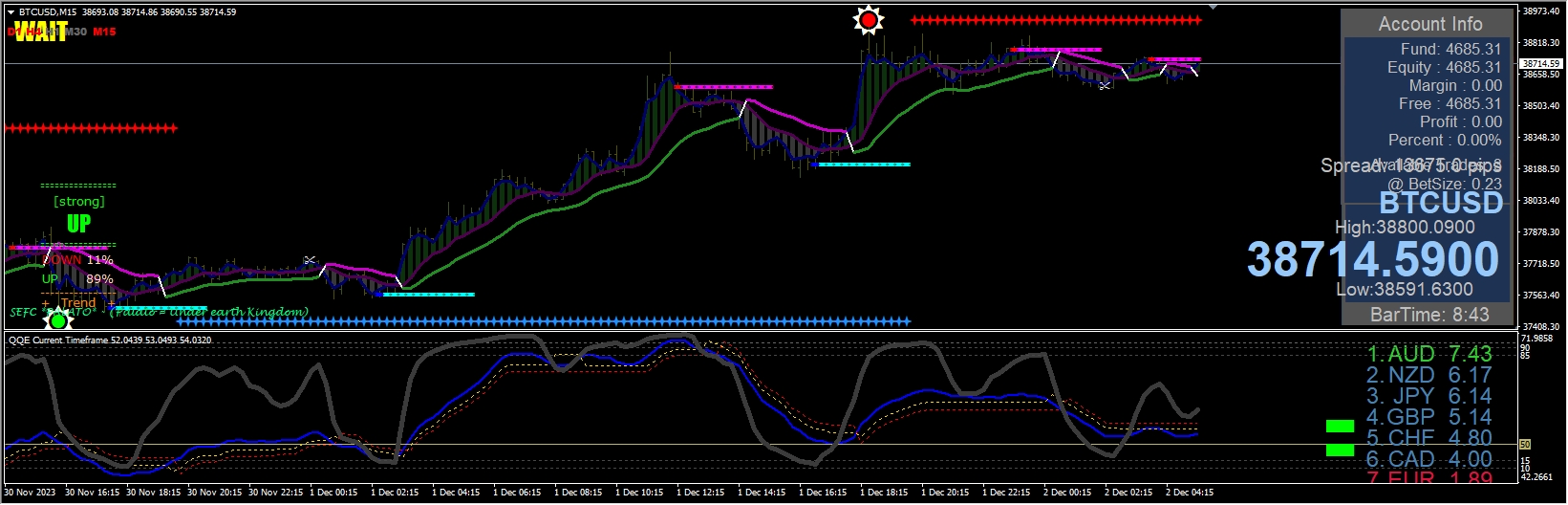Select the 3. JPY 6.14 currency strength row
This screenshot has width=1568, height=505.
(1429, 396)
